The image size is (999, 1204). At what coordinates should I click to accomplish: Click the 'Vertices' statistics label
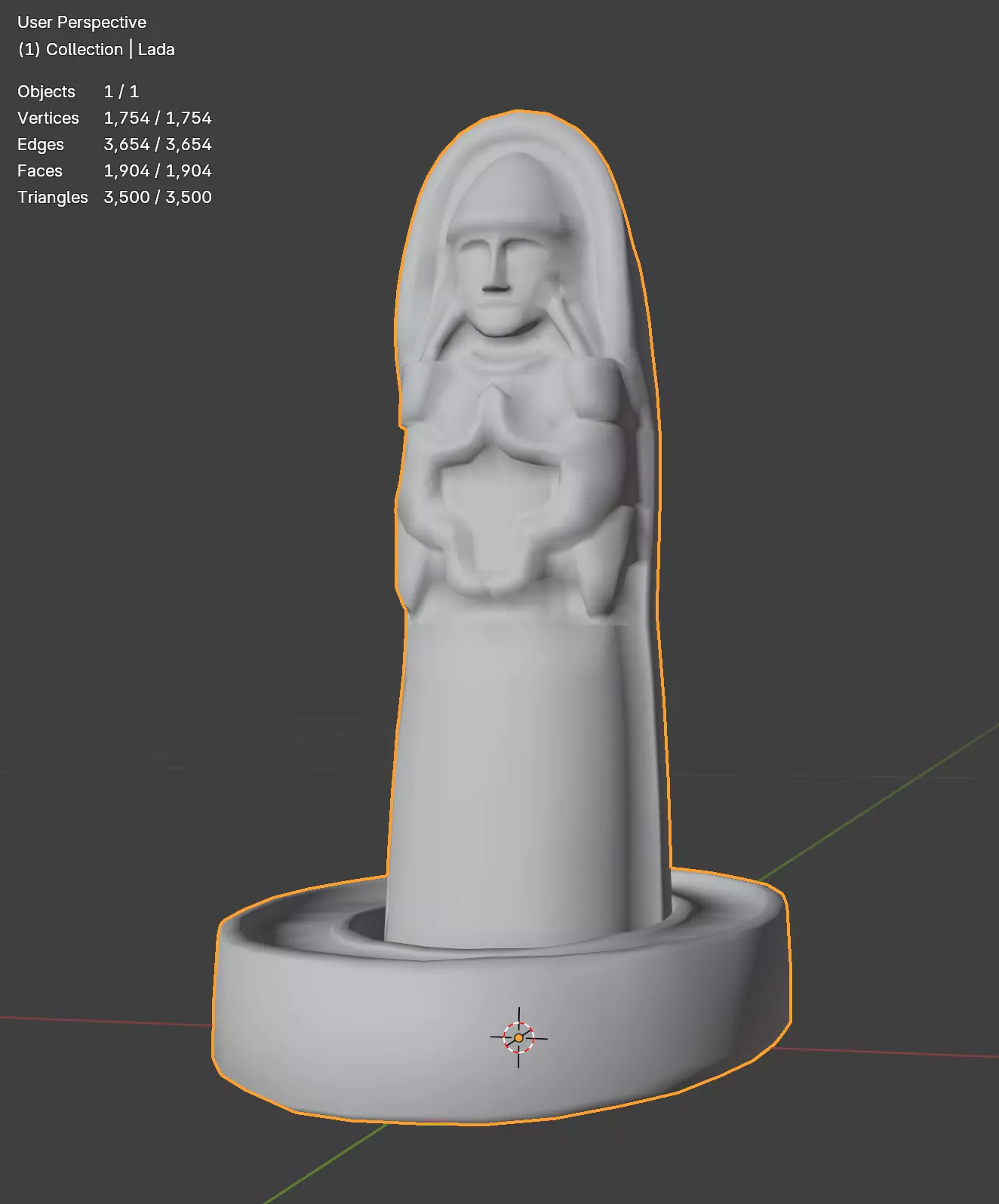[x=48, y=118]
